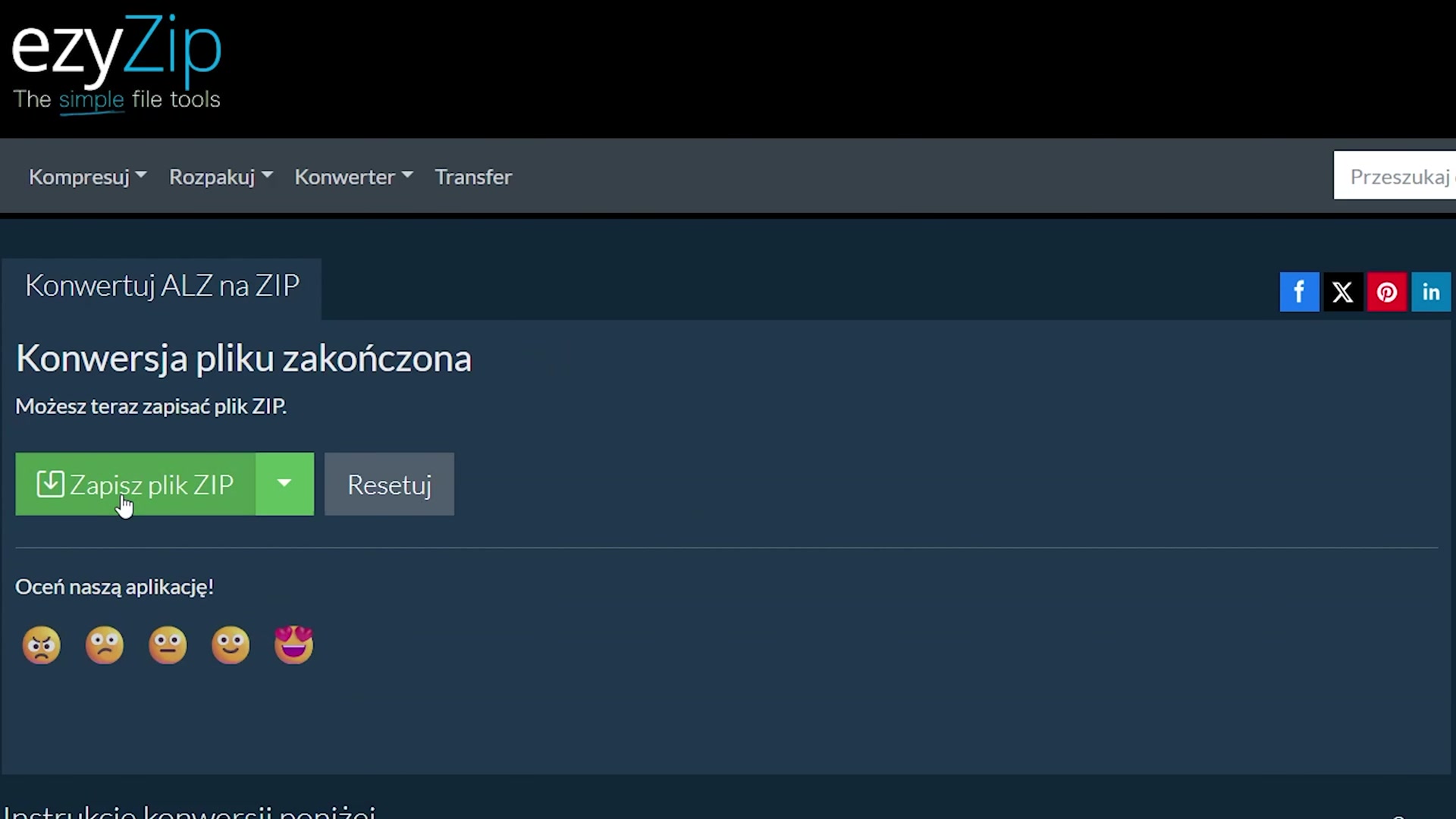Choose the neutral face rating
This screenshot has height=819, width=1456.
168,645
